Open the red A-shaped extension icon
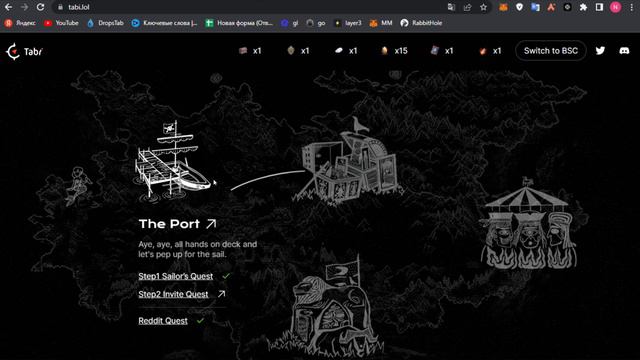The image size is (640, 360). point(551,7)
